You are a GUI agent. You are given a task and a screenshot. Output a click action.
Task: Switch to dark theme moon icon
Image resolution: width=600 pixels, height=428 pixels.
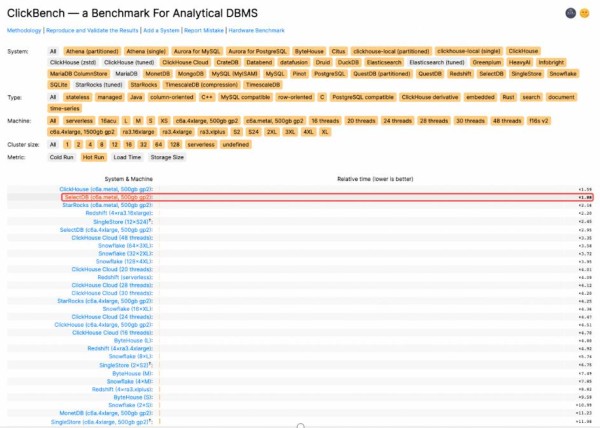coord(571,13)
